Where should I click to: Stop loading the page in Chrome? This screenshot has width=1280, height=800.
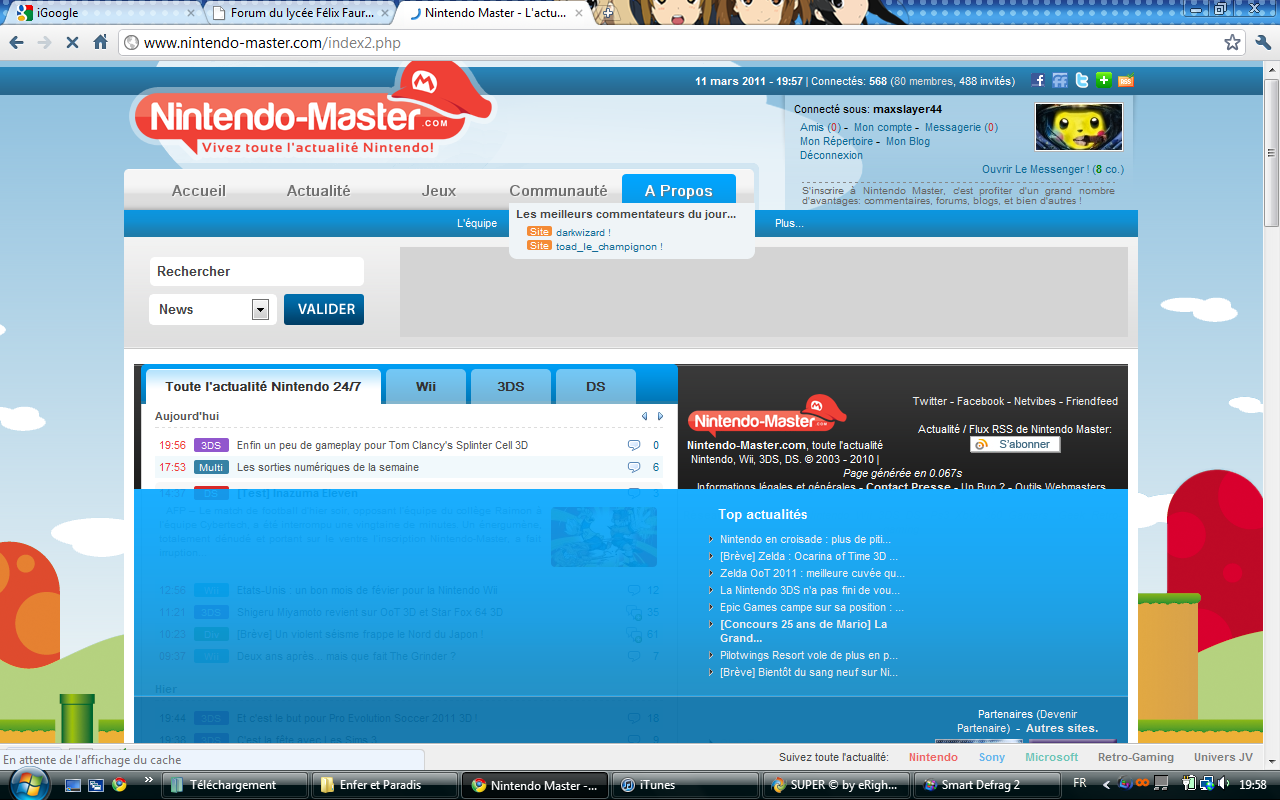(x=72, y=42)
